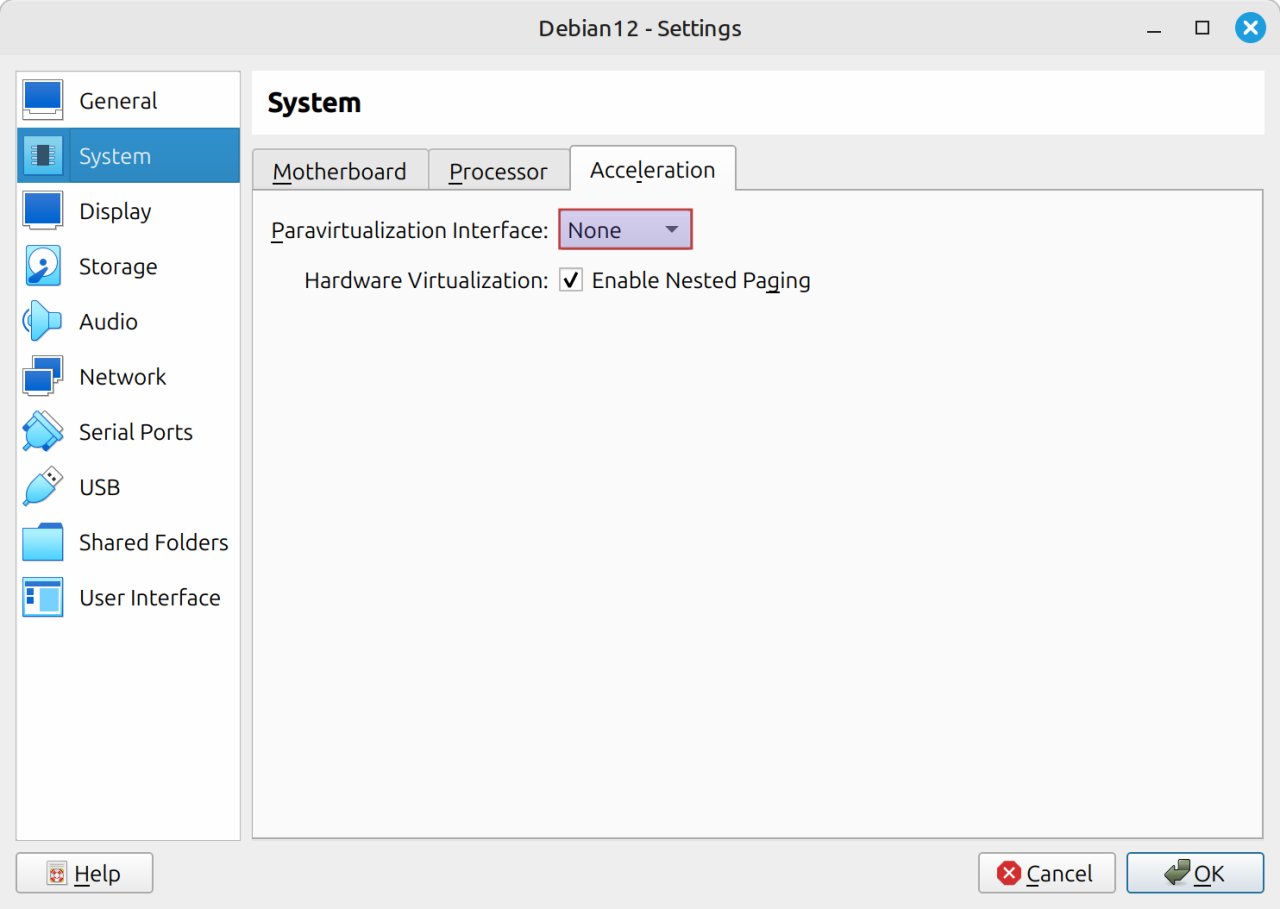The width and height of the screenshot is (1280, 909).
Task: Select the Network monitors icon
Action: pos(43,377)
